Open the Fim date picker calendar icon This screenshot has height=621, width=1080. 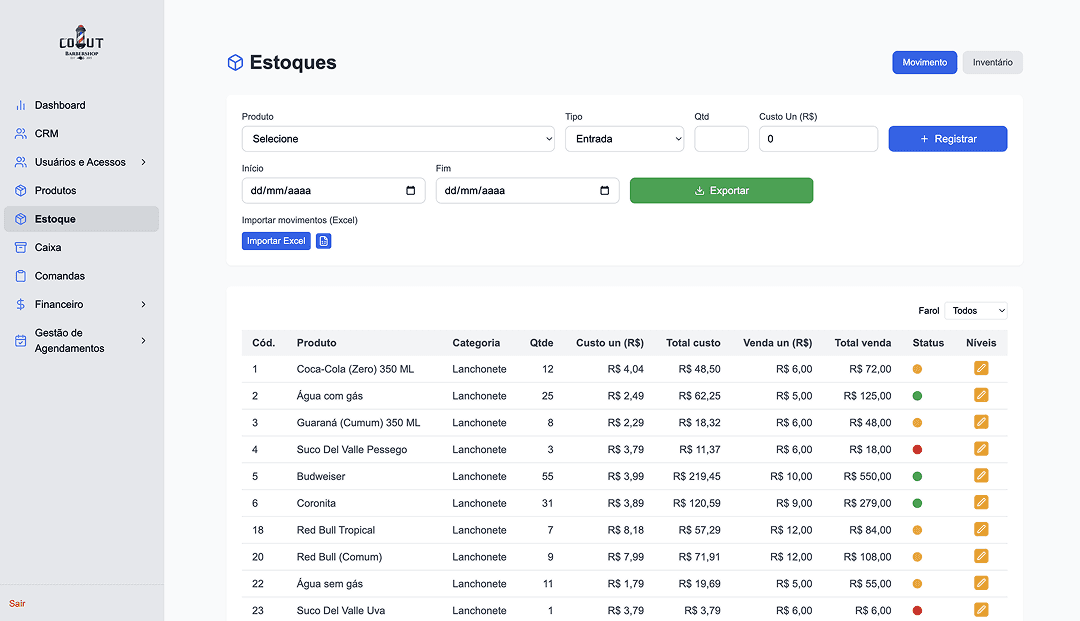coord(605,191)
